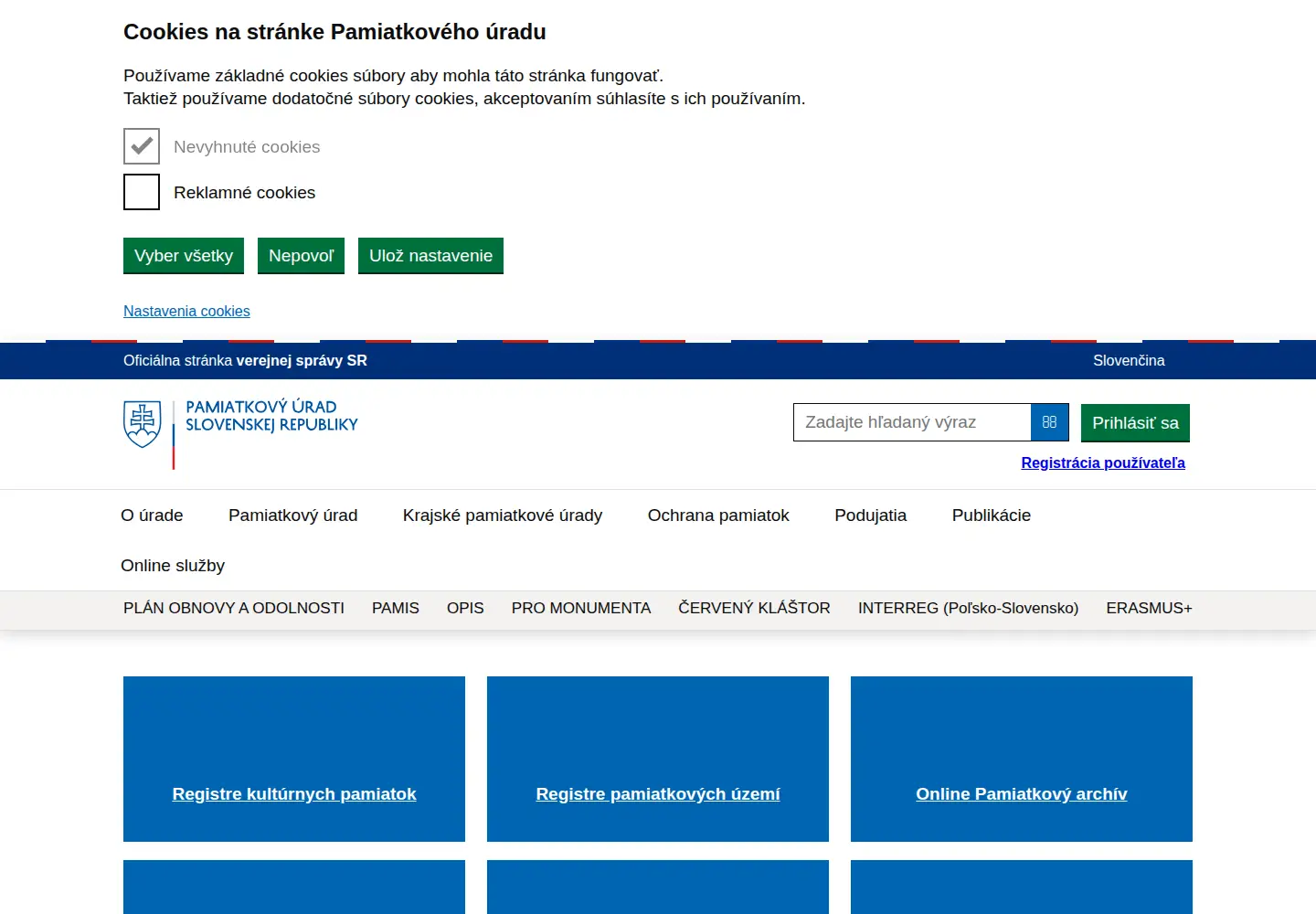Open the Slovenčina language selector
Viewport: 1316px width, 914px height.
[1129, 360]
